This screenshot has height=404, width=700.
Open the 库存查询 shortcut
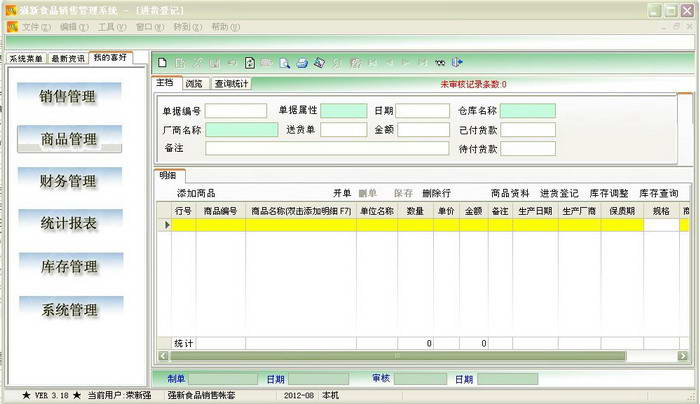(659, 193)
